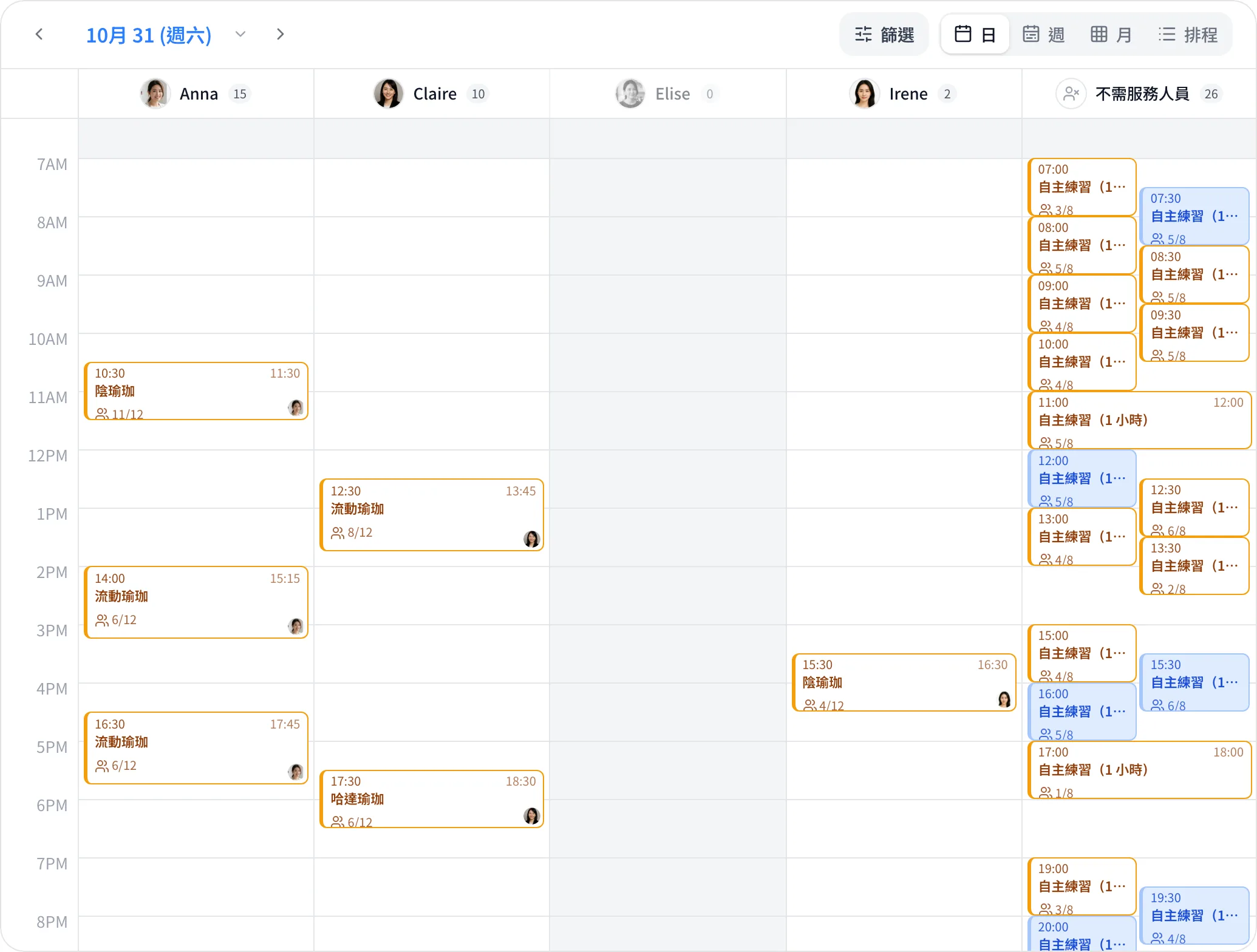Open the 07:30 自主練習 blue session
This screenshot has height=952, width=1257.
click(1194, 216)
